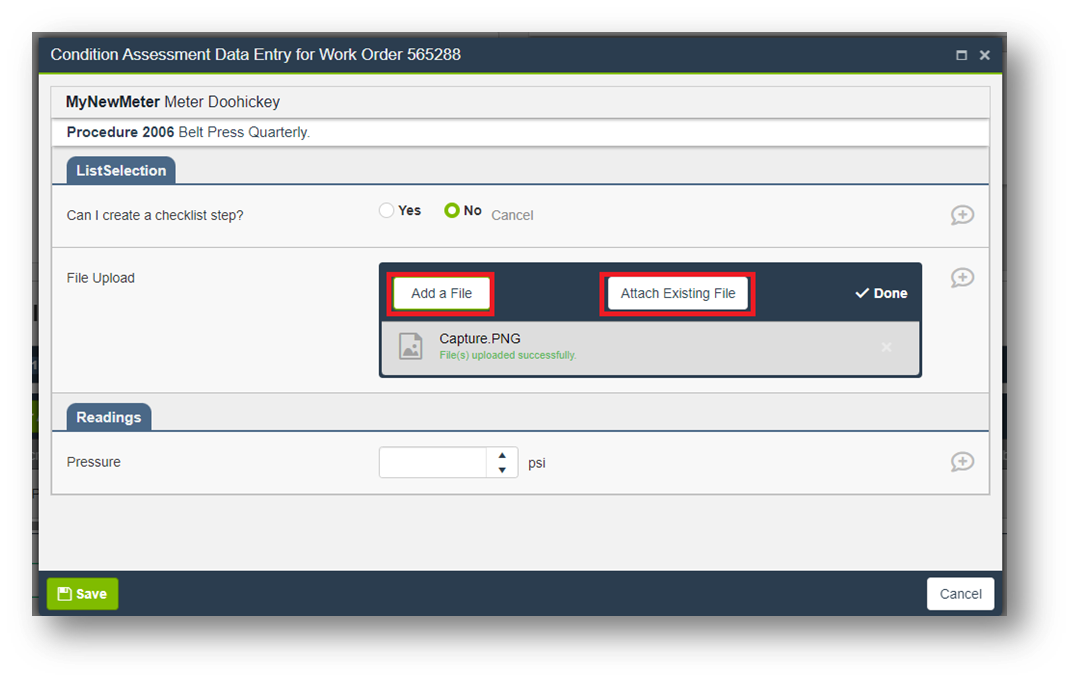This screenshot has height=681, width=1072.
Task: Add a comment to the checklist step question
Action: click(962, 215)
